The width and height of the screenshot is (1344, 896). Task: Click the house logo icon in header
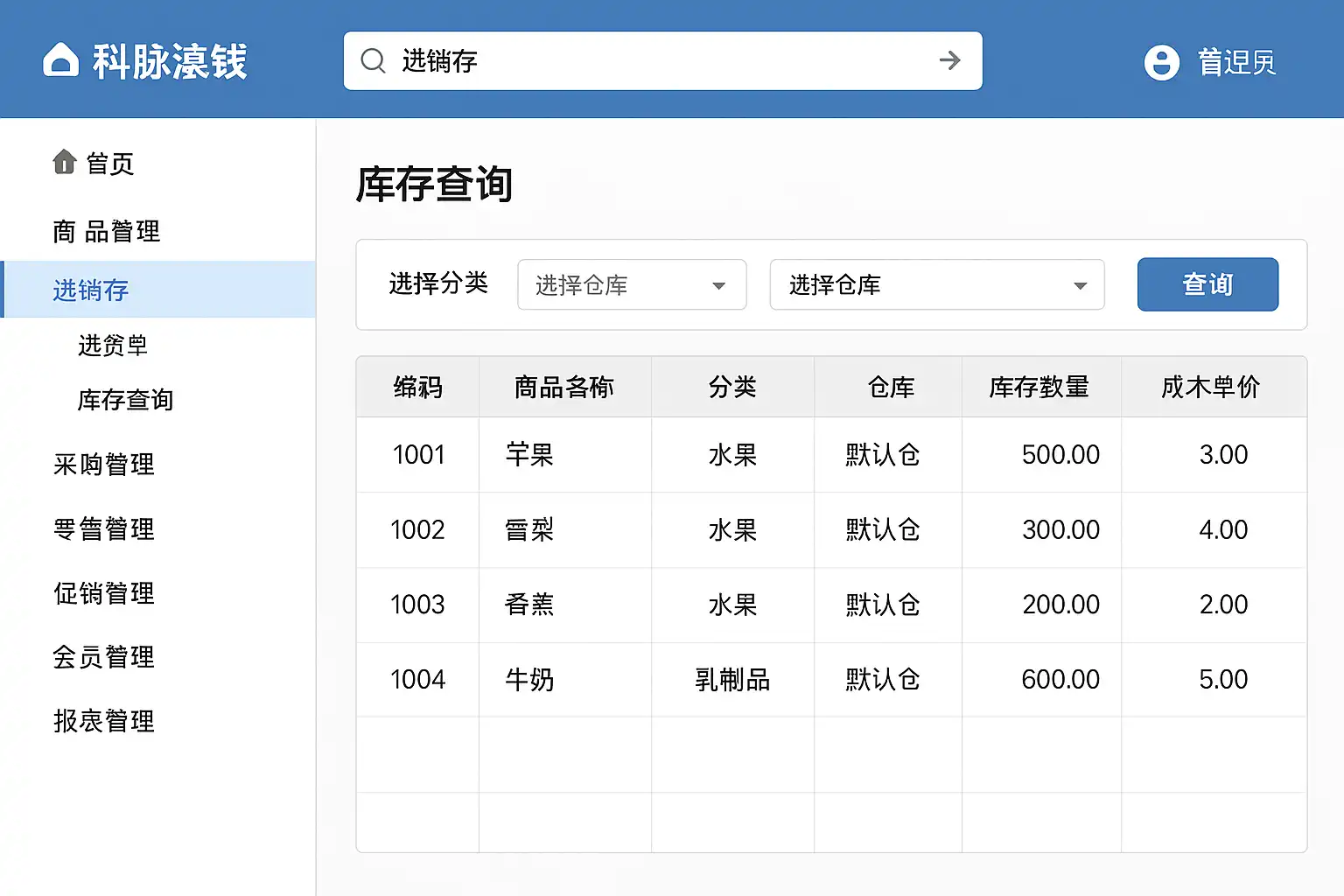[60, 61]
